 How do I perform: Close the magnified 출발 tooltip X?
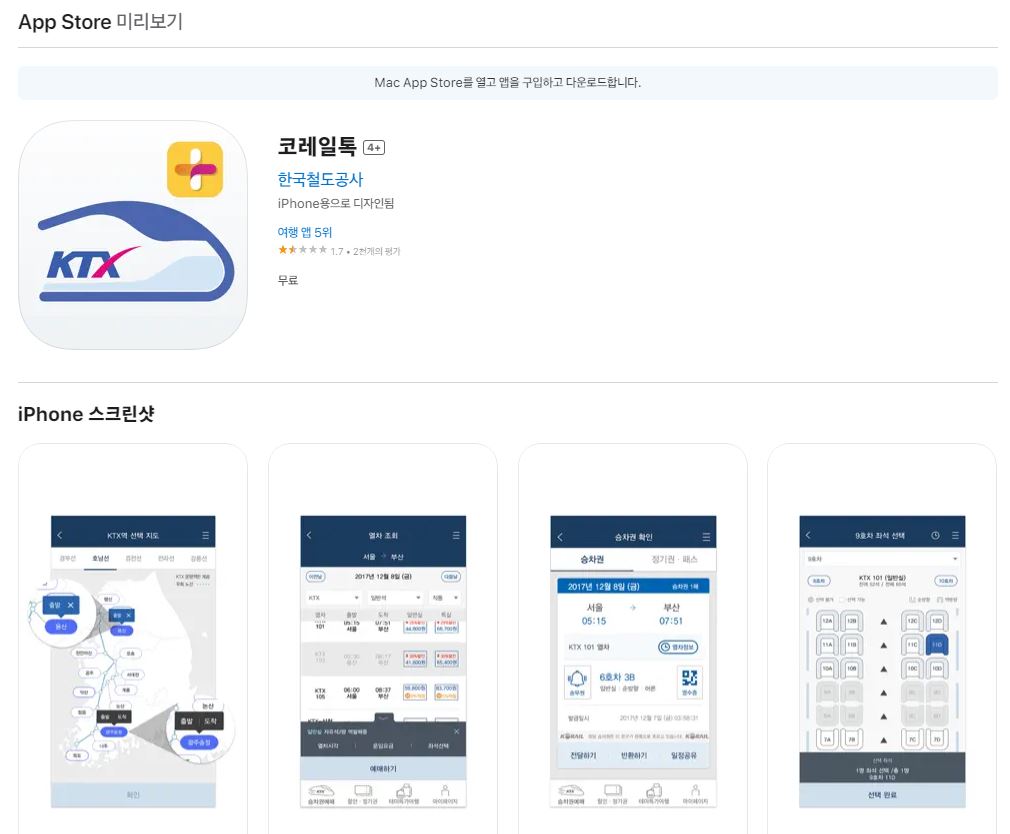point(71,605)
